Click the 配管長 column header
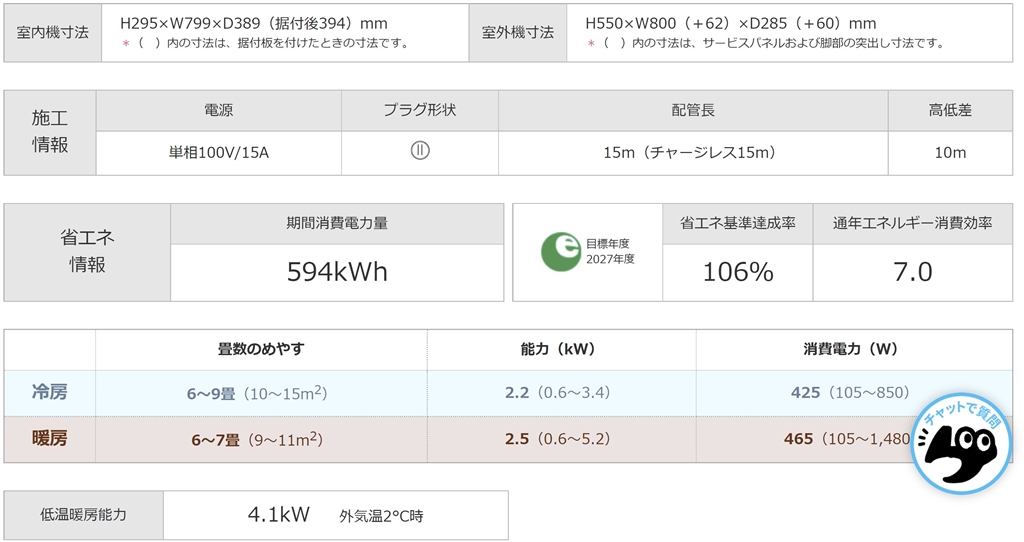1024x542 pixels. [693, 110]
